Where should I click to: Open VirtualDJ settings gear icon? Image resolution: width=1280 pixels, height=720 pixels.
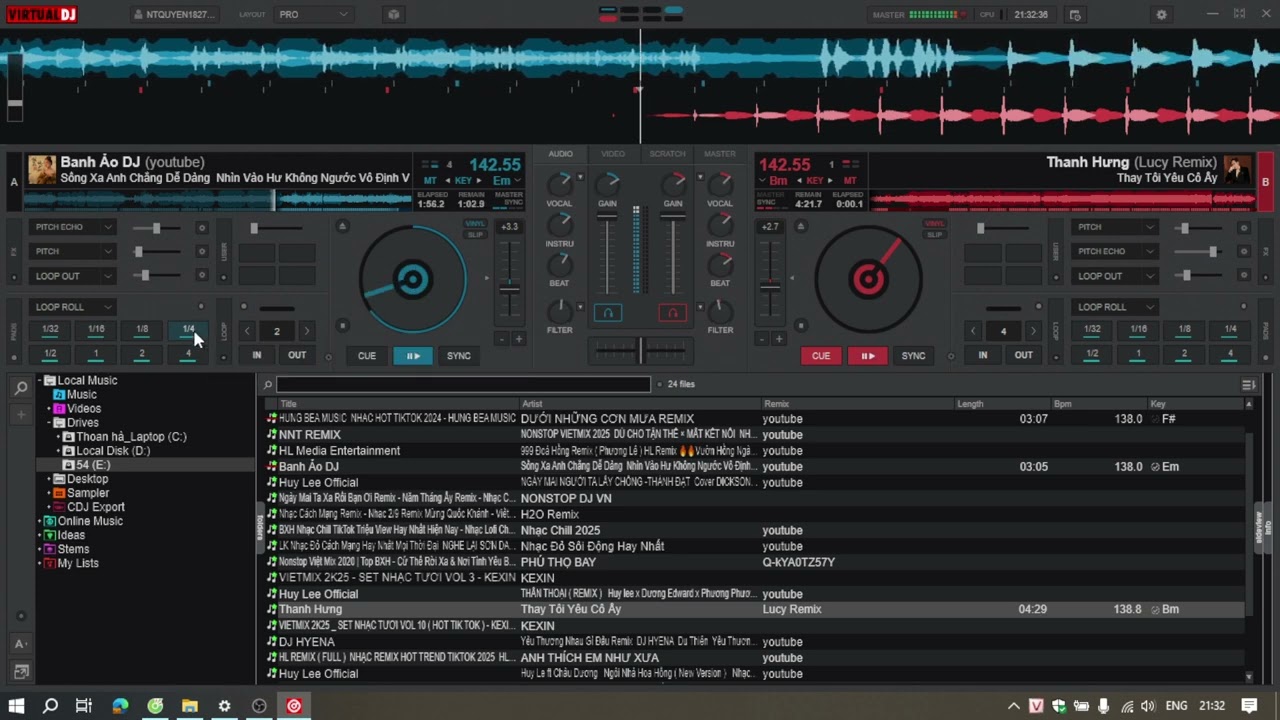pyautogui.click(x=1161, y=15)
